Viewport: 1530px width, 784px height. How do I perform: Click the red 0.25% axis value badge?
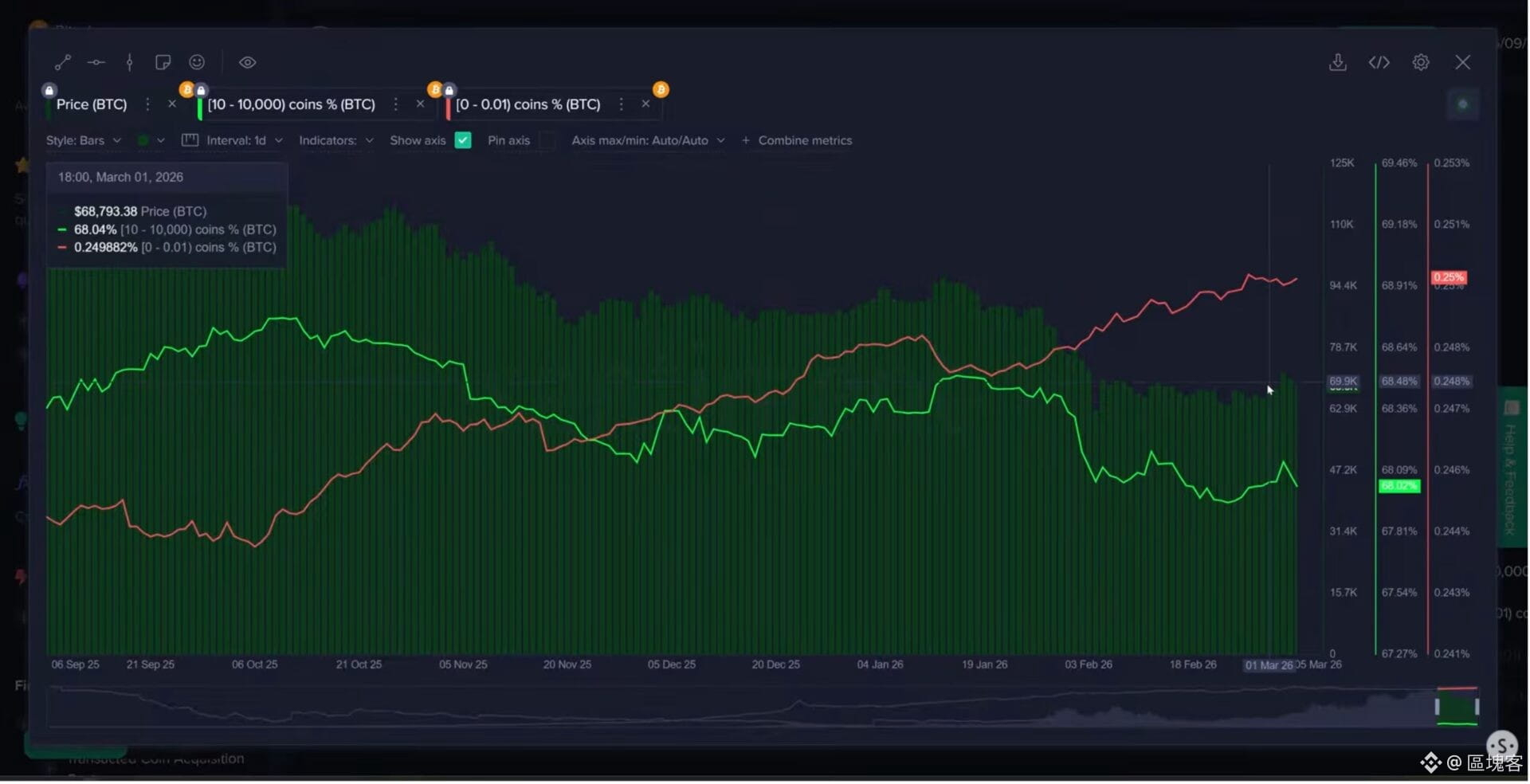click(x=1449, y=277)
